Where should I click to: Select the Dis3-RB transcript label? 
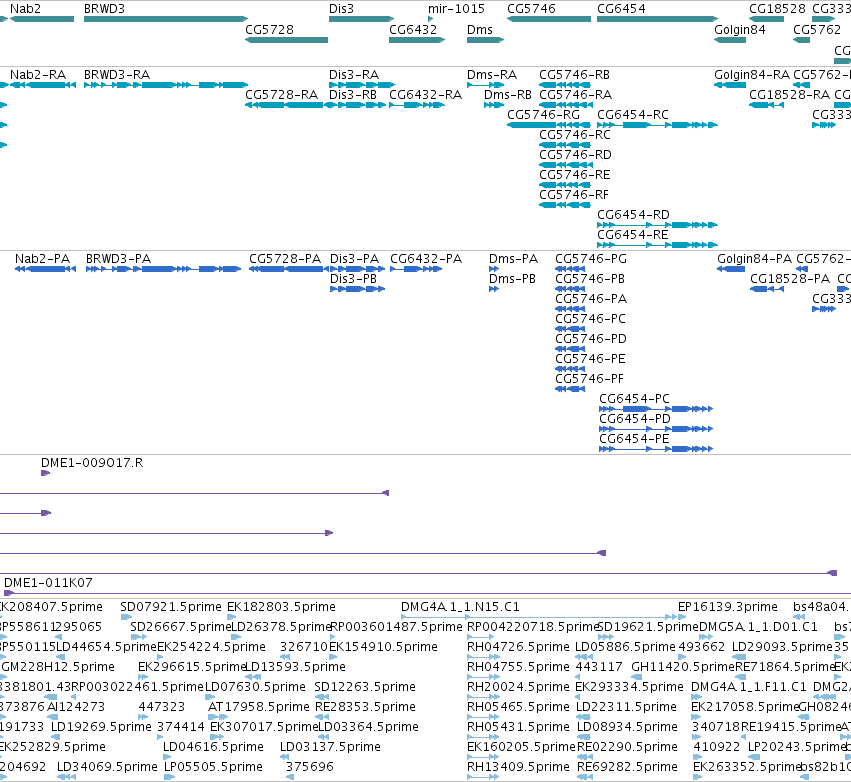tap(353, 94)
